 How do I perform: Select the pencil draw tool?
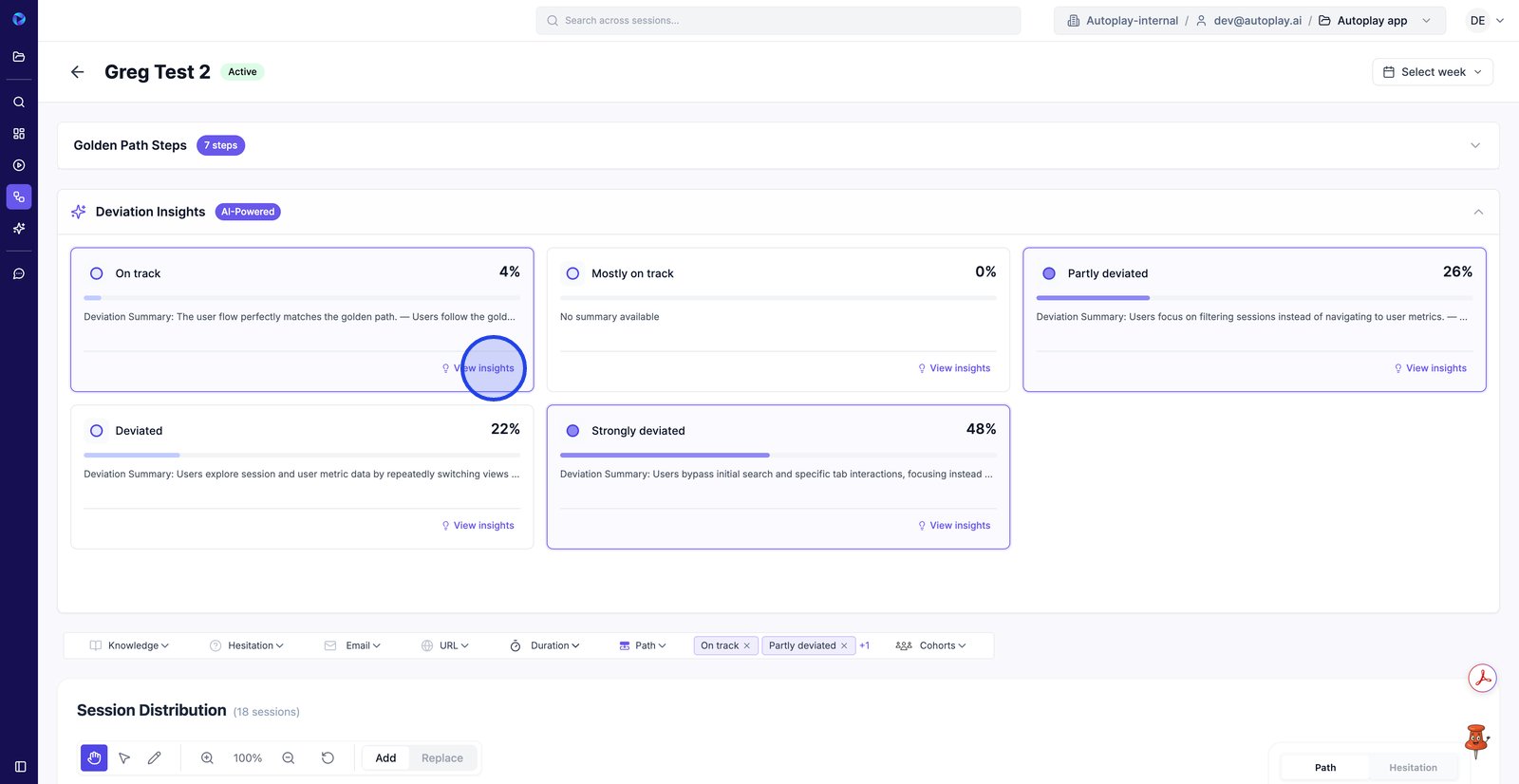point(155,757)
